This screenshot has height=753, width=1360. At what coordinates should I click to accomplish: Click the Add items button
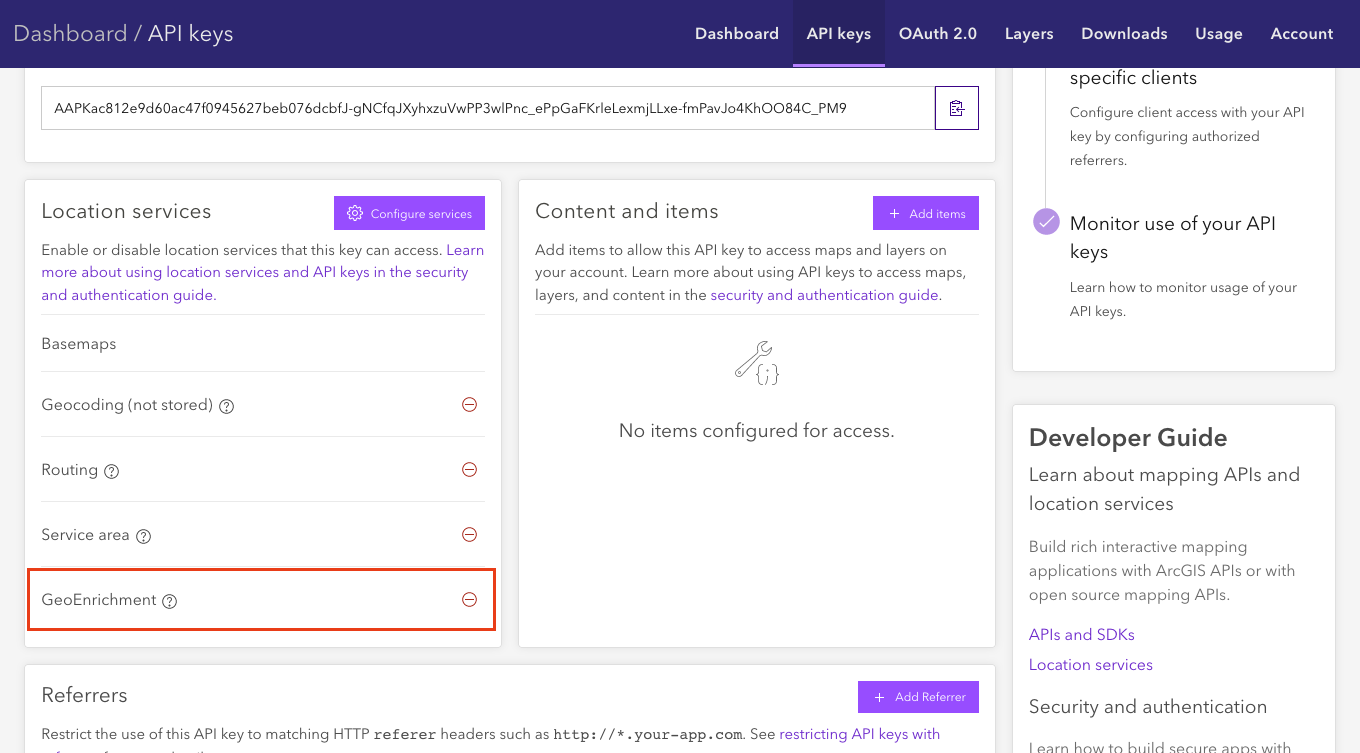pyautogui.click(x=926, y=213)
